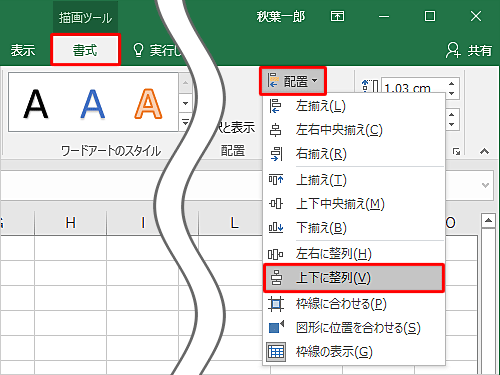Screen dimensions: 500x375
Task: Choose 上下に整列(V) menu item
Action: (x=354, y=278)
